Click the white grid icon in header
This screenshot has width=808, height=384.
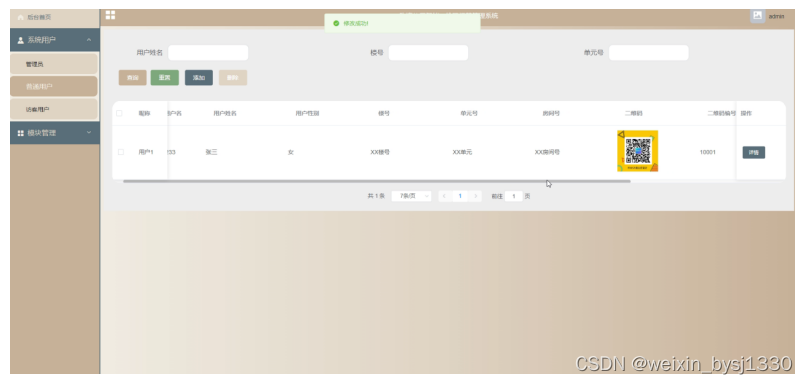[110, 15]
